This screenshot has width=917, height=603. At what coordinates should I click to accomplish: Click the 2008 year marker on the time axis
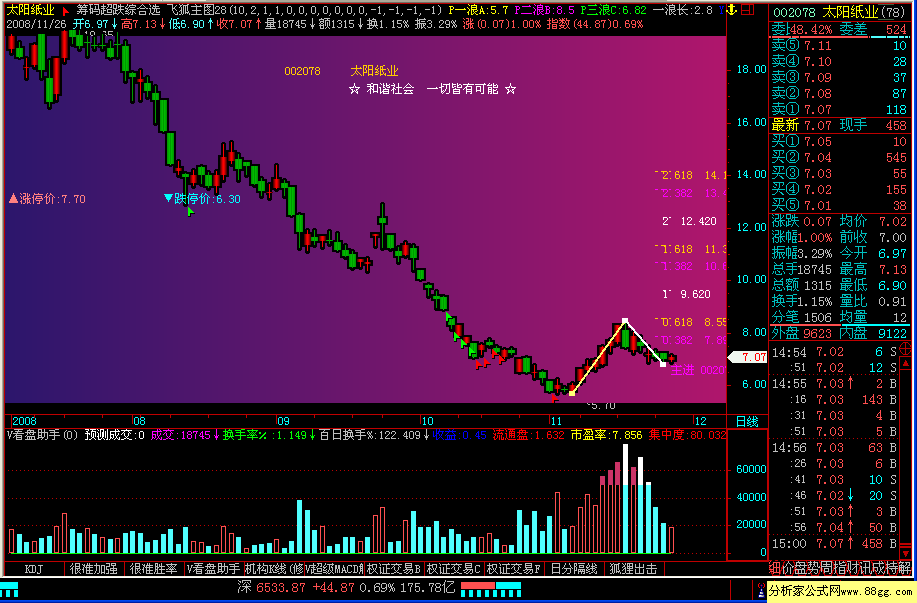point(24,421)
